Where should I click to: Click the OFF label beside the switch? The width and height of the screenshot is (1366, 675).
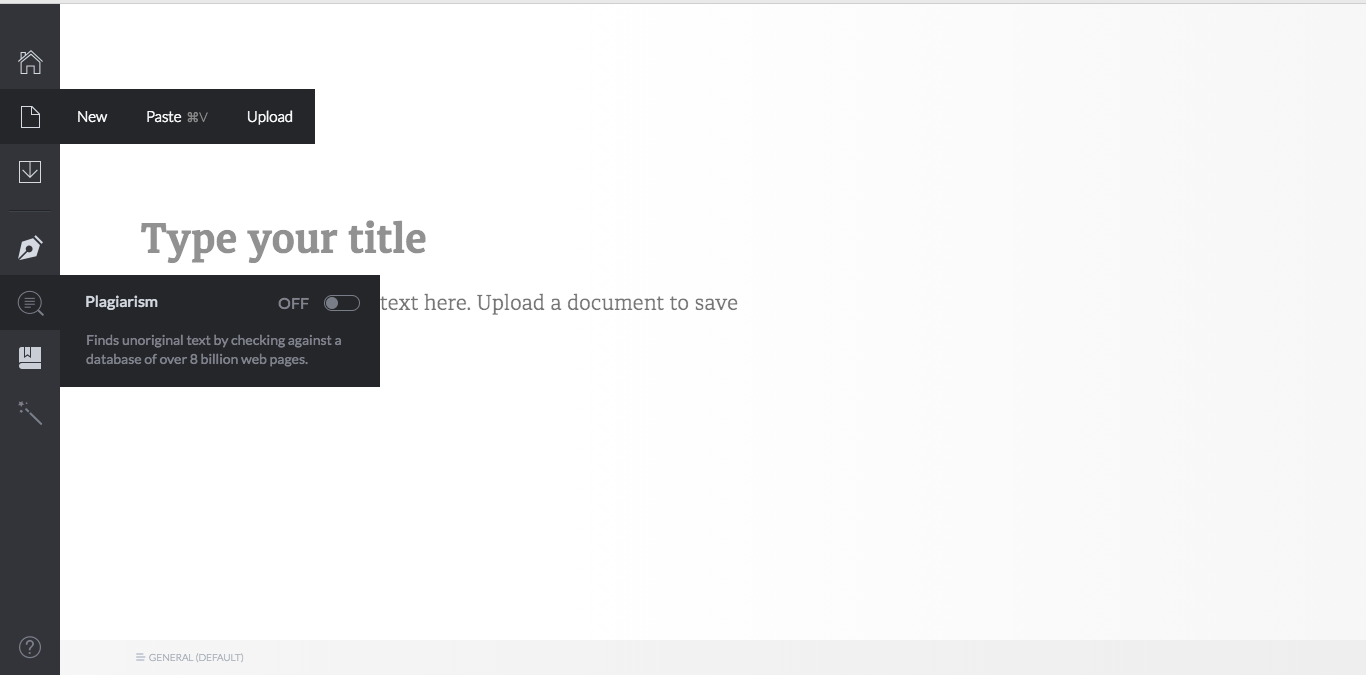coord(294,303)
